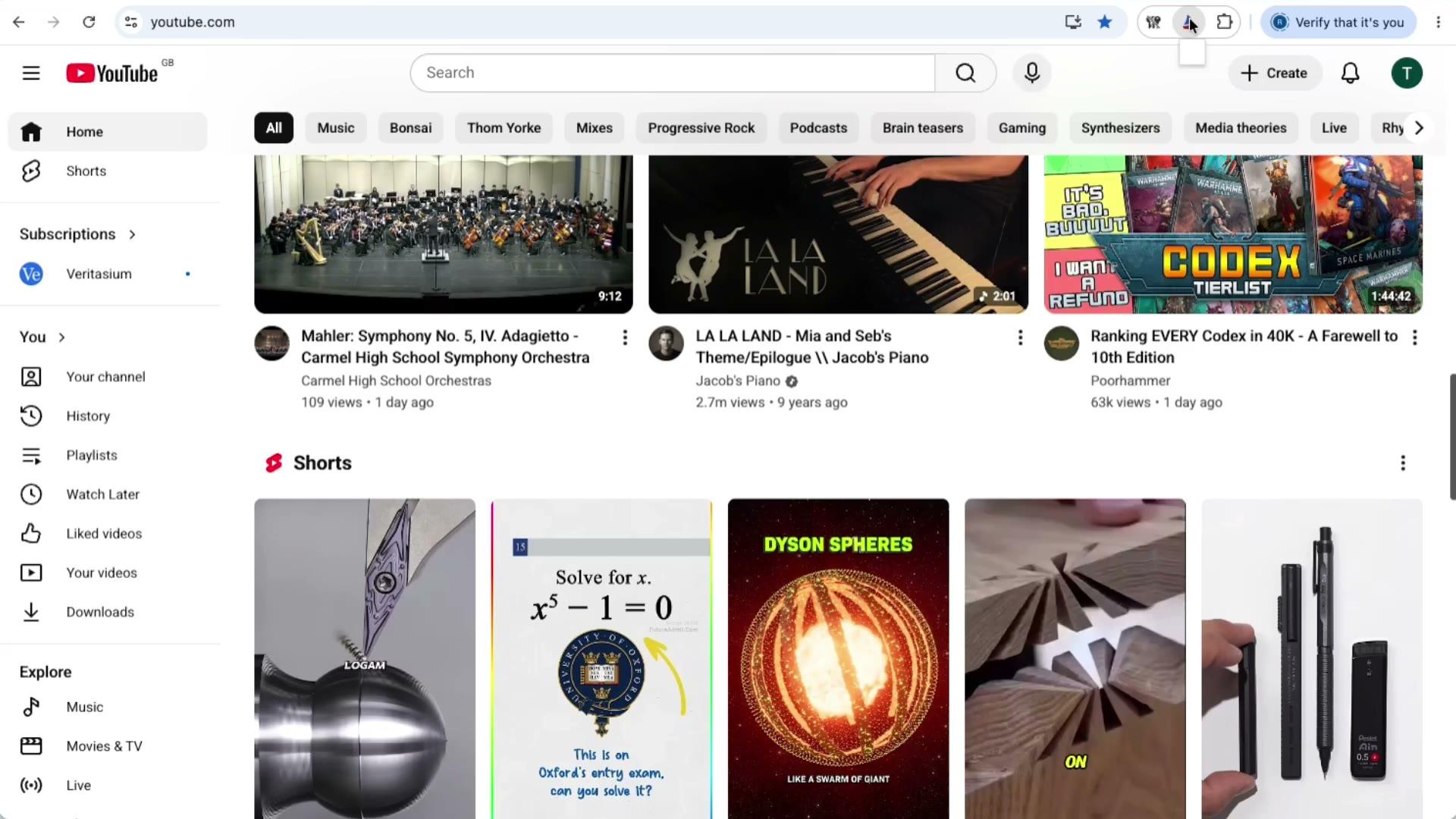Open the Shorts section options menu
This screenshot has width=1456, height=819.
(1403, 463)
